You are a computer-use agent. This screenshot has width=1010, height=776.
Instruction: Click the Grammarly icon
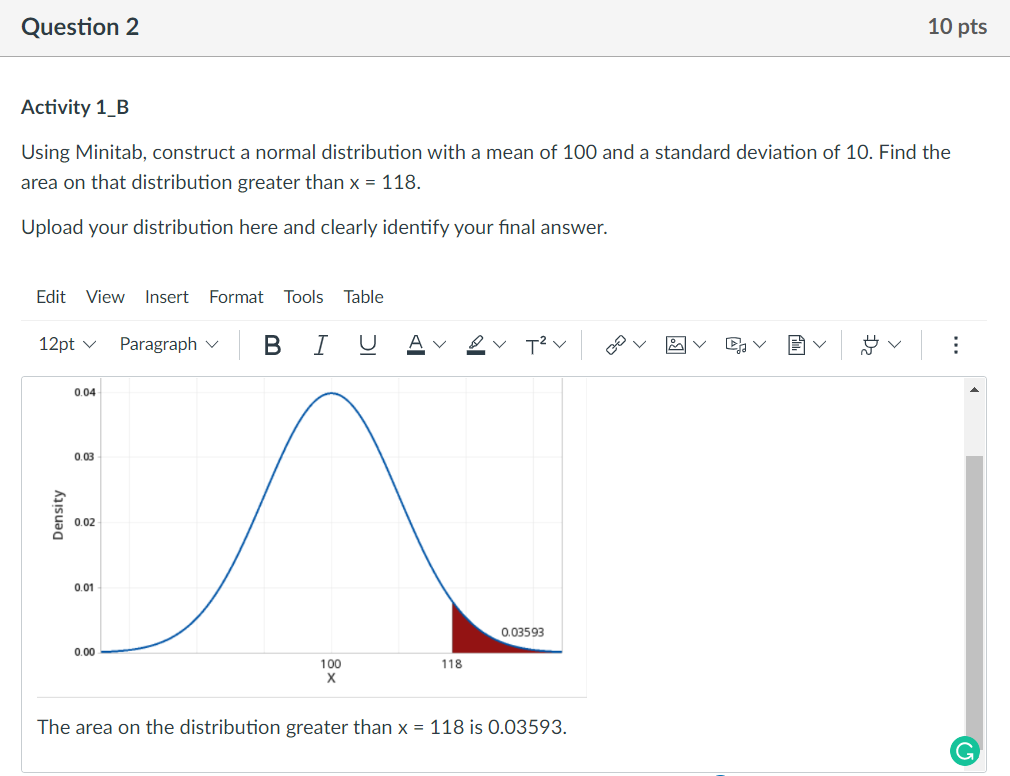click(x=964, y=750)
